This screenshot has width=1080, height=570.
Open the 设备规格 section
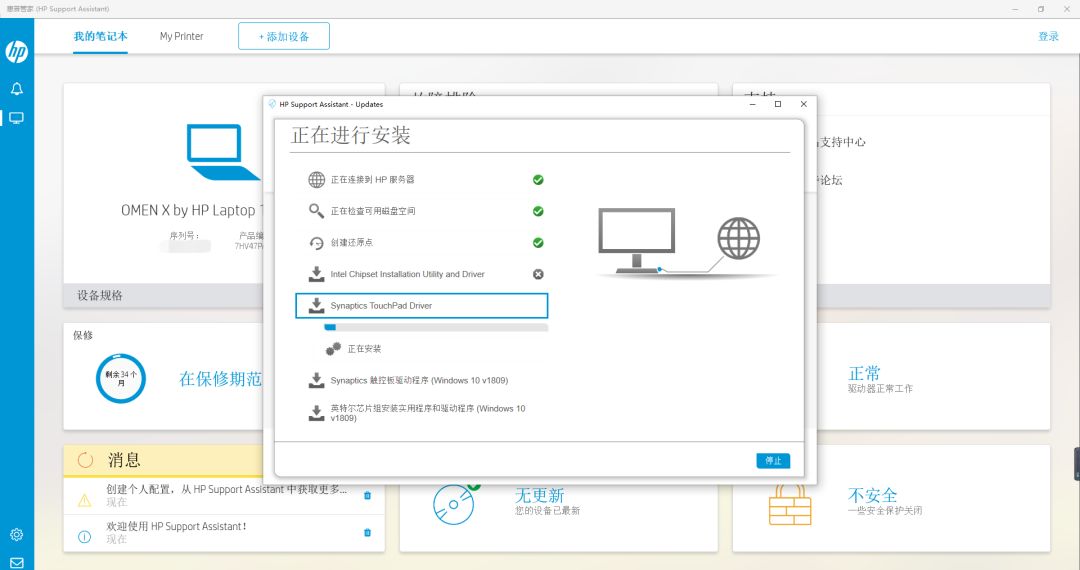(100, 295)
